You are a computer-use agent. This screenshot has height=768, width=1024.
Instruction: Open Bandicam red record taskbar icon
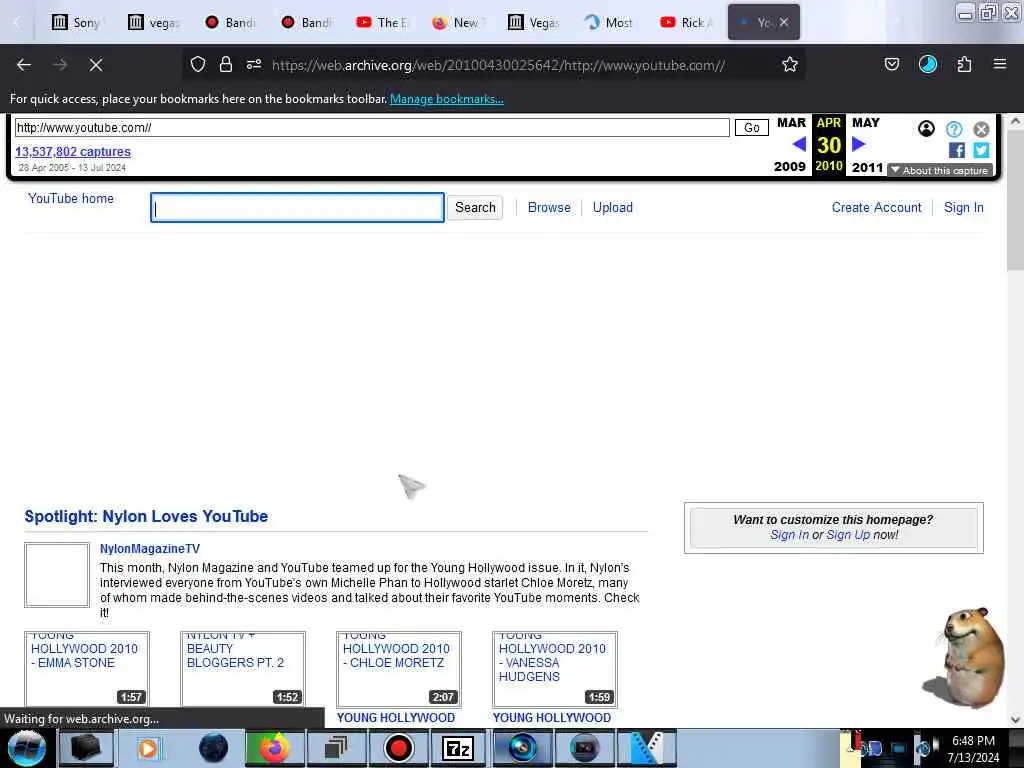[x=398, y=748]
